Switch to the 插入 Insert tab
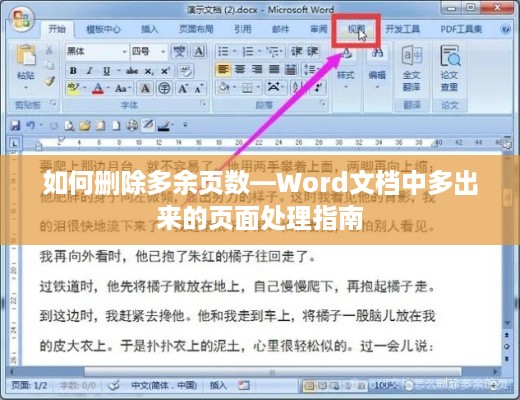This screenshot has height=400, width=520. point(150,29)
